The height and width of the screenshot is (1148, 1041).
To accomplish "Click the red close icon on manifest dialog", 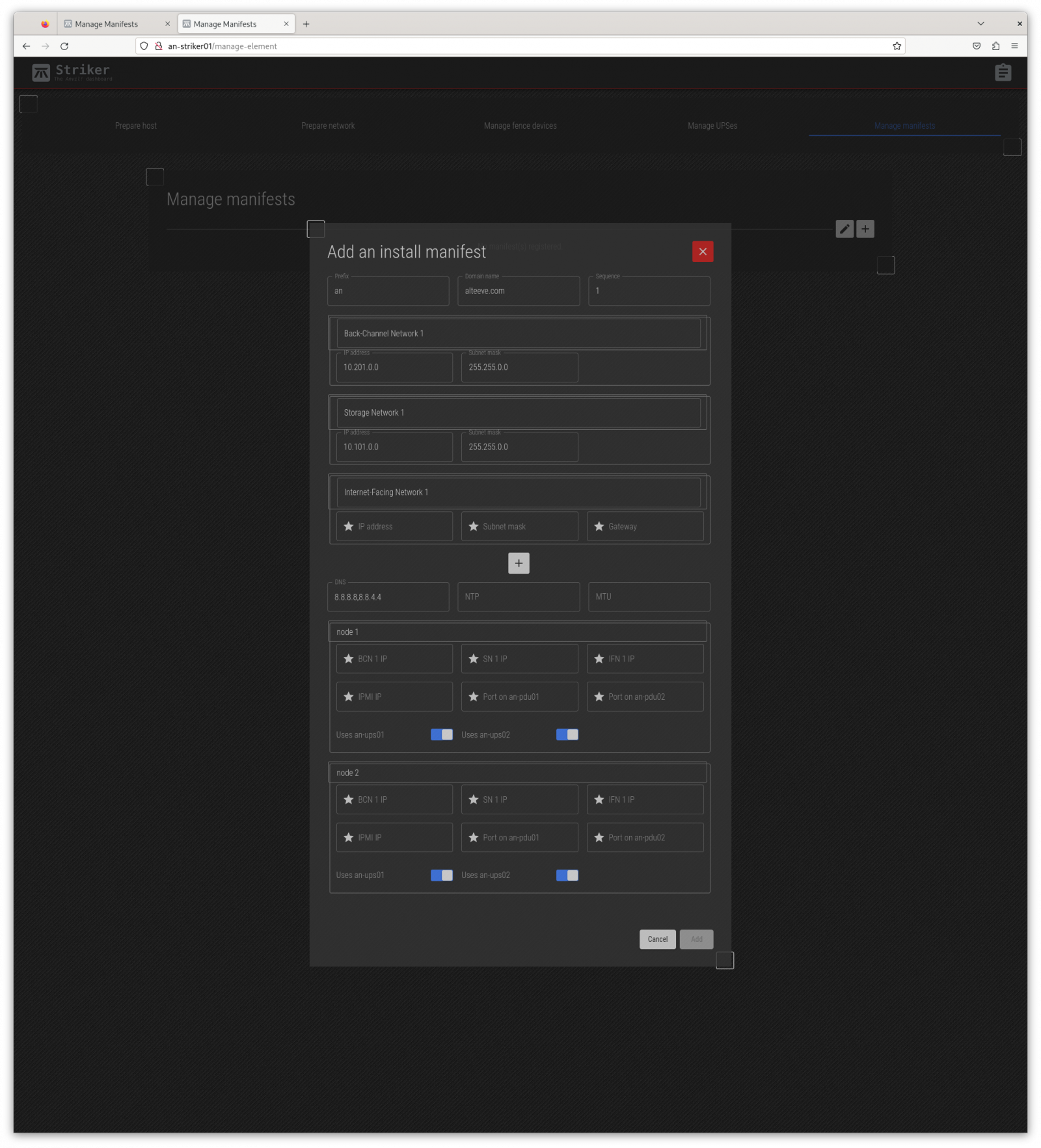I will tap(703, 252).
